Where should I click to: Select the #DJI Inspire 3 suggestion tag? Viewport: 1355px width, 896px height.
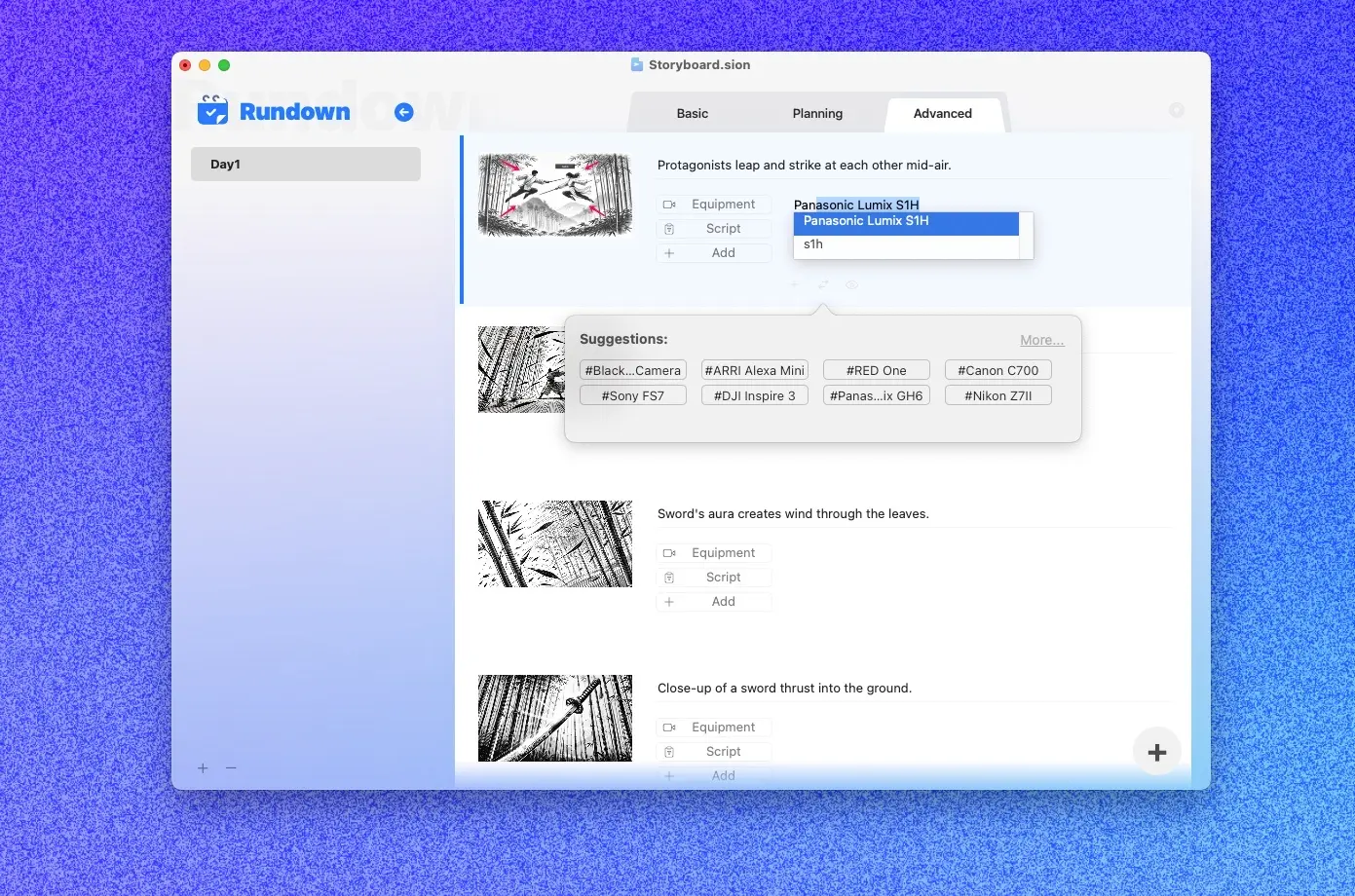coord(754,395)
